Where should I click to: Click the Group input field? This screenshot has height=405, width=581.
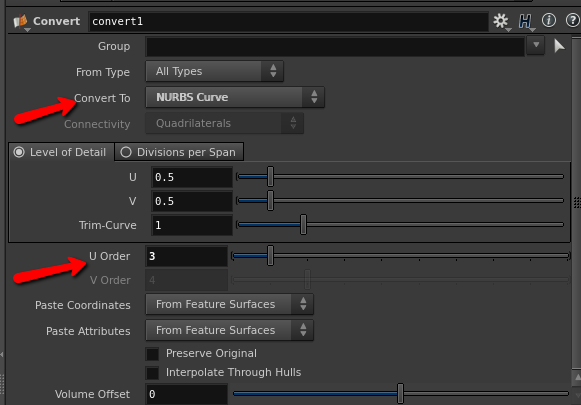click(x=335, y=46)
